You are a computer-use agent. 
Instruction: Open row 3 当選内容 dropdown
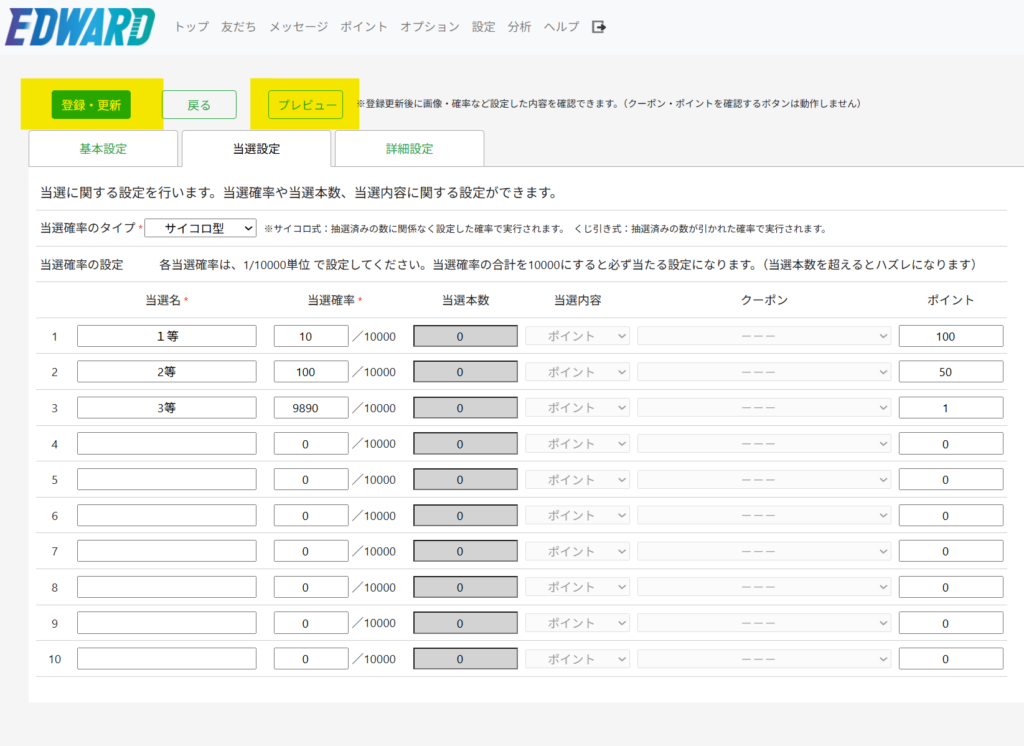578,408
